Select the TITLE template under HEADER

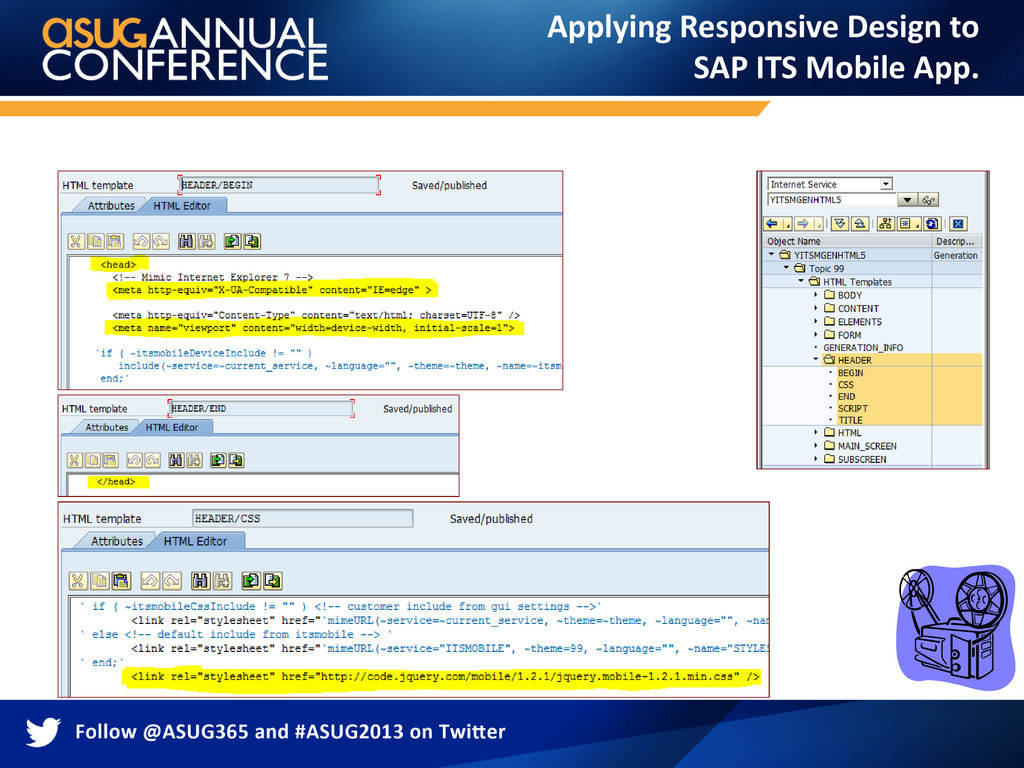pos(850,420)
